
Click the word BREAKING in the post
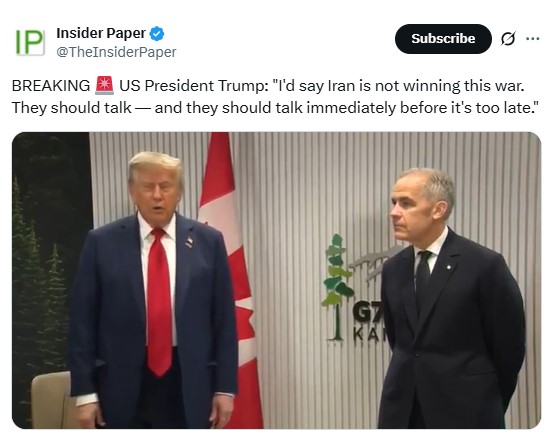[x=51, y=86]
